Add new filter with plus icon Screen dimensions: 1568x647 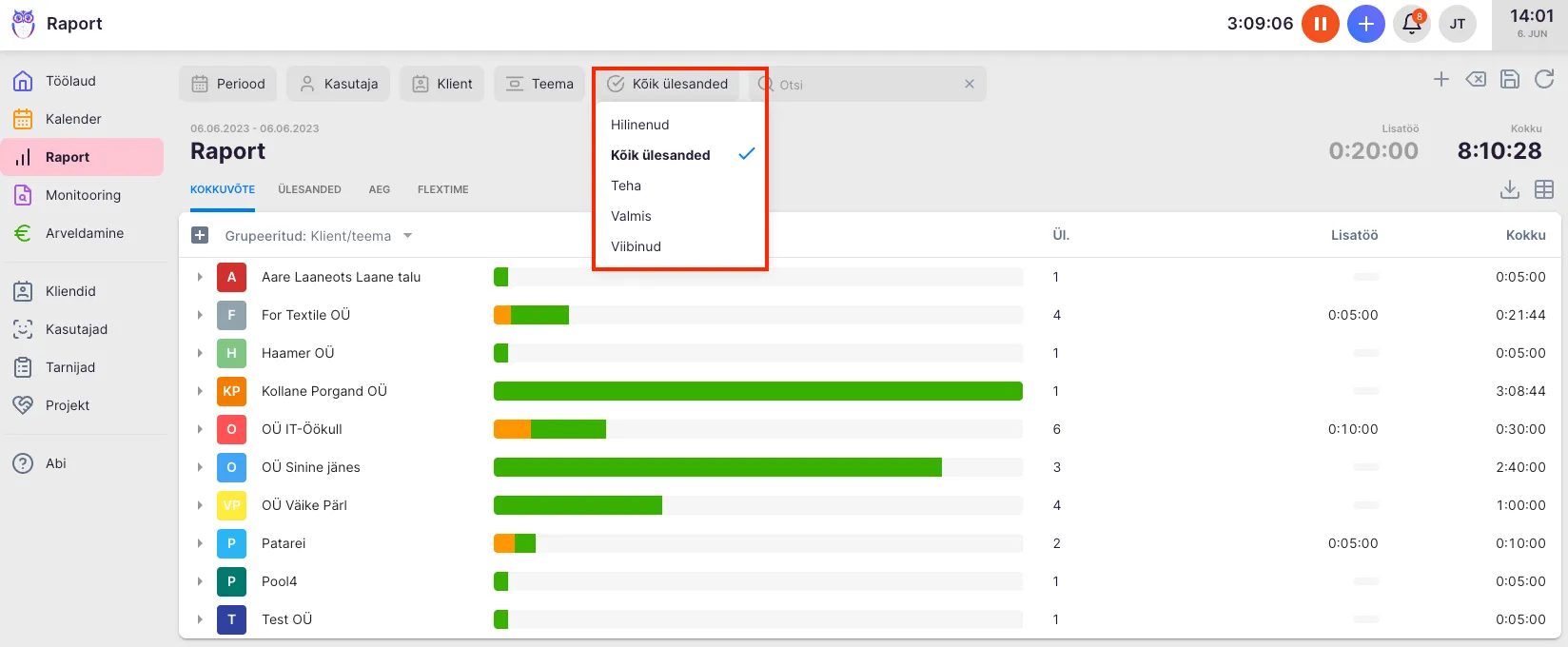tap(1441, 80)
